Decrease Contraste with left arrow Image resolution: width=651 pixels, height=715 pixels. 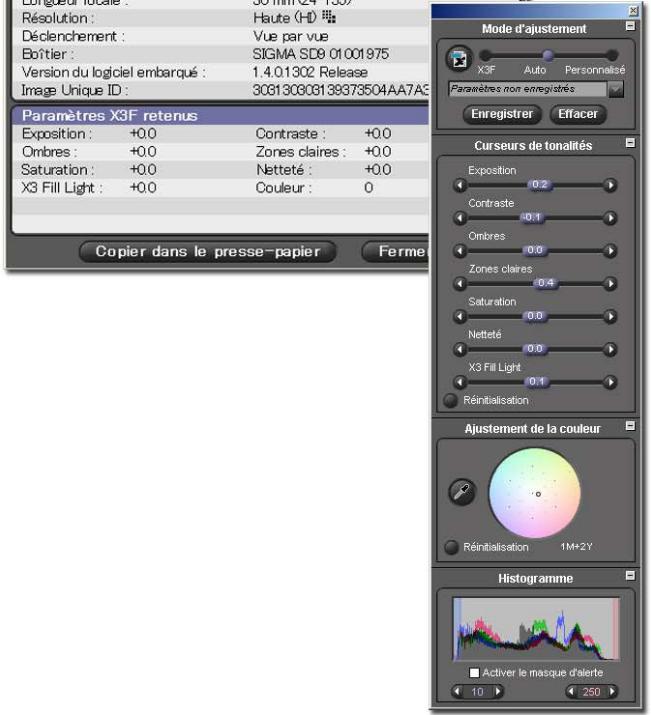(460, 218)
